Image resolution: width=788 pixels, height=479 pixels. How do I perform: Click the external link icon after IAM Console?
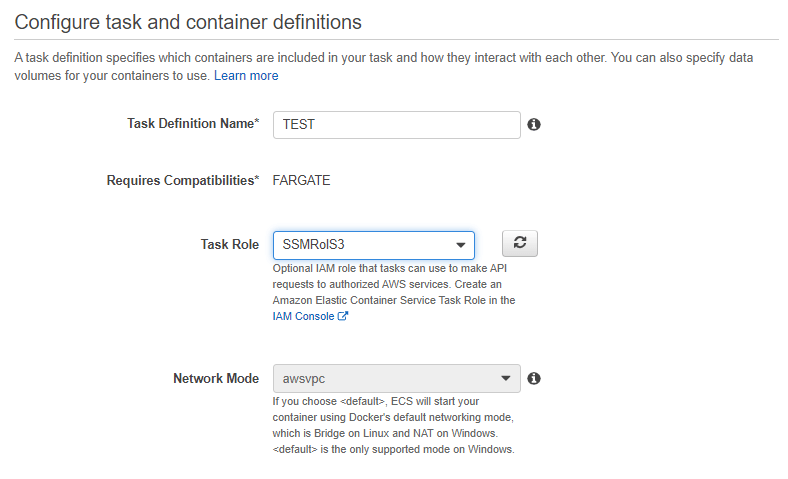[x=343, y=316]
